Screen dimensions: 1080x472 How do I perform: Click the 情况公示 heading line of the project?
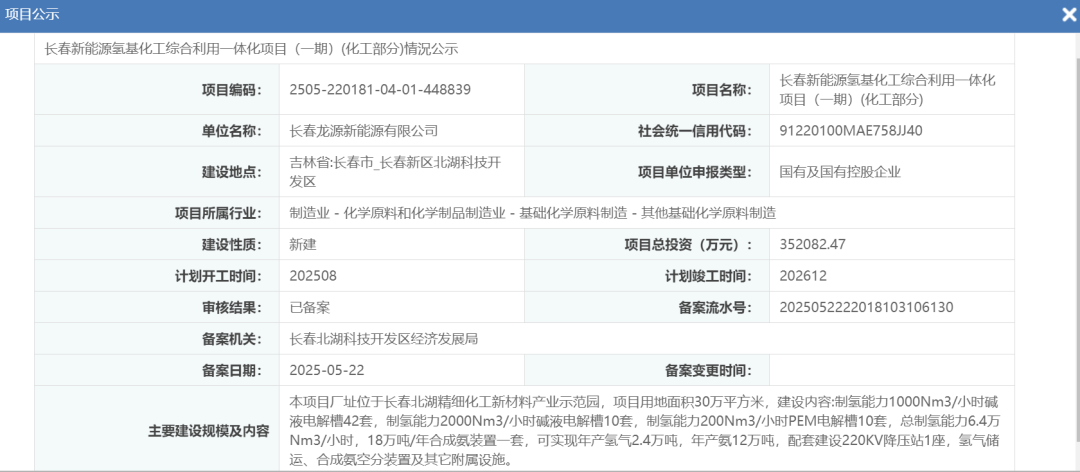251,49
